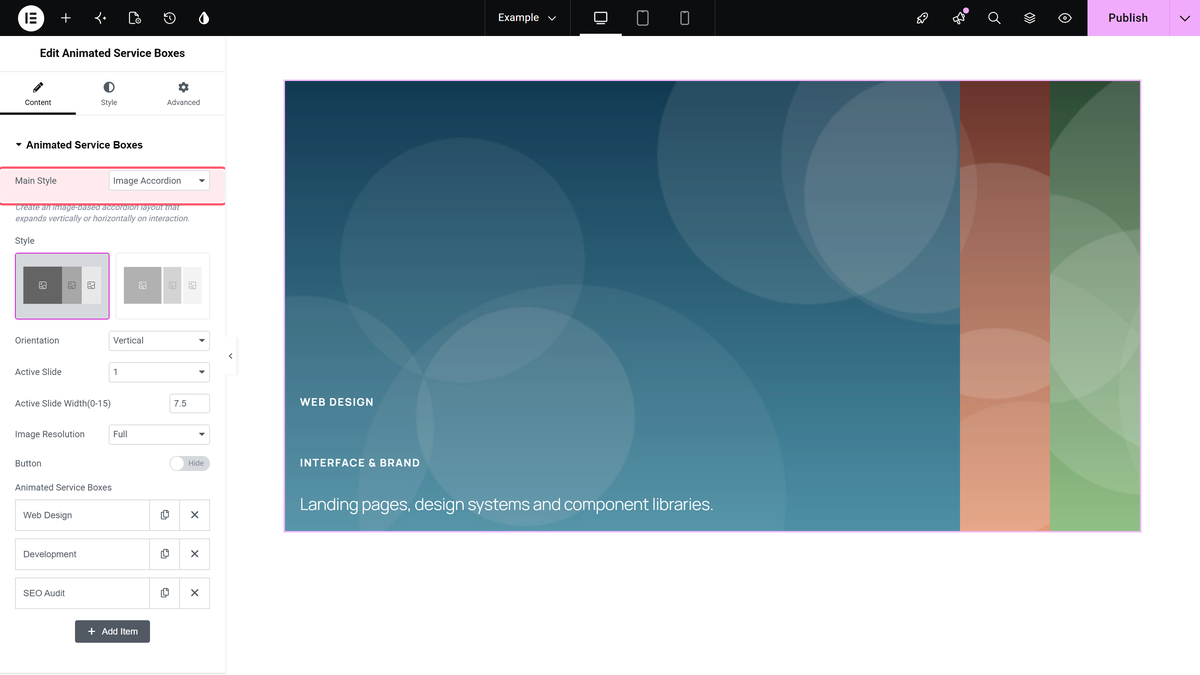Open the Publish options arrow
The width and height of the screenshot is (1200, 675).
point(1184,18)
